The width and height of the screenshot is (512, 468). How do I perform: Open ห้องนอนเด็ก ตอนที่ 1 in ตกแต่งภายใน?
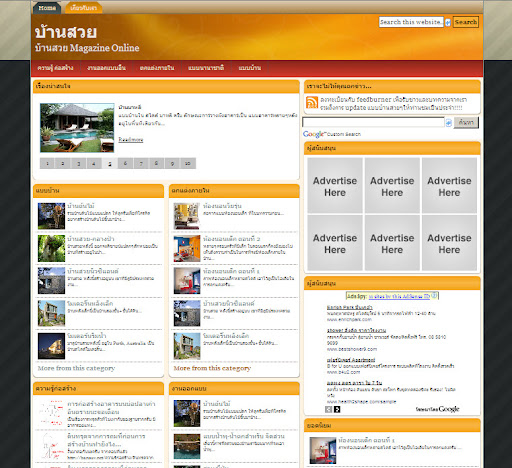[x=231, y=271]
